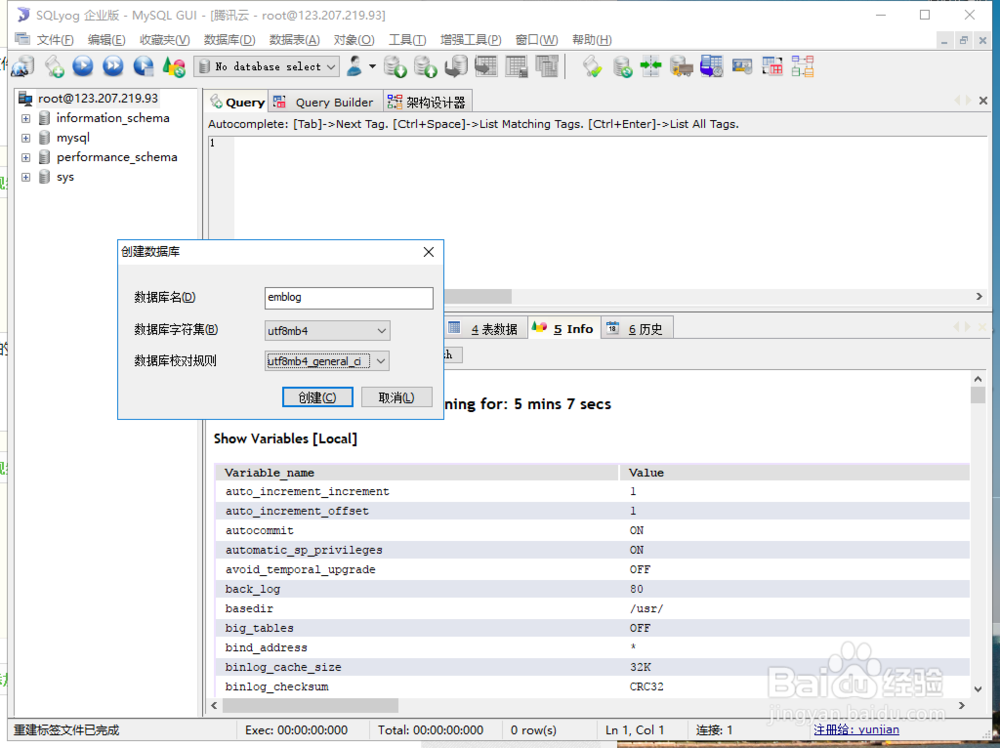Screen dimensions: 1000x748
Task: Click the Execute All Queries fast-forward icon
Action: pyautogui.click(x=113, y=66)
